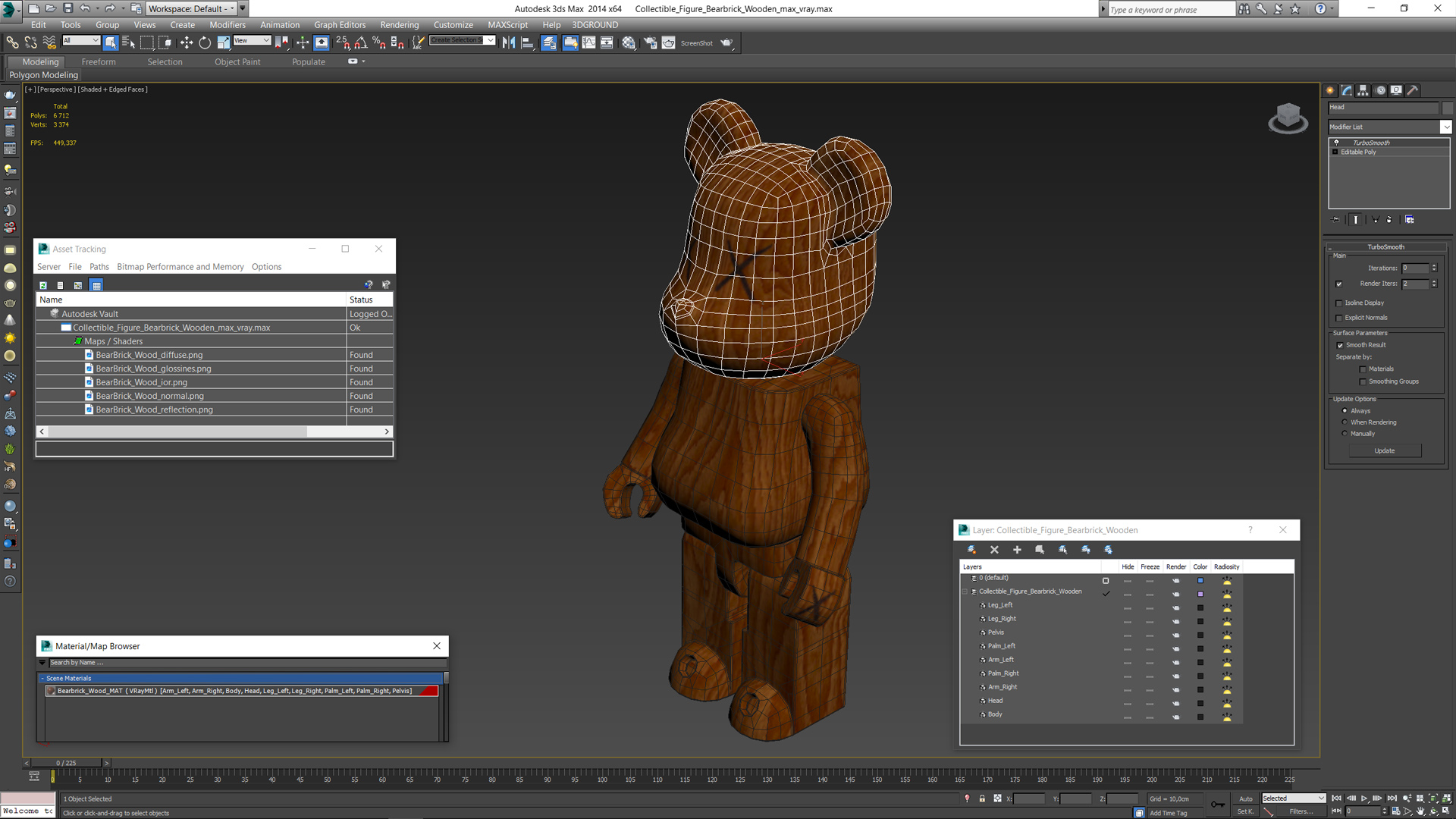This screenshot has height=819, width=1456.
Task: Toggle Smooth Result checkbox
Action: click(1340, 345)
